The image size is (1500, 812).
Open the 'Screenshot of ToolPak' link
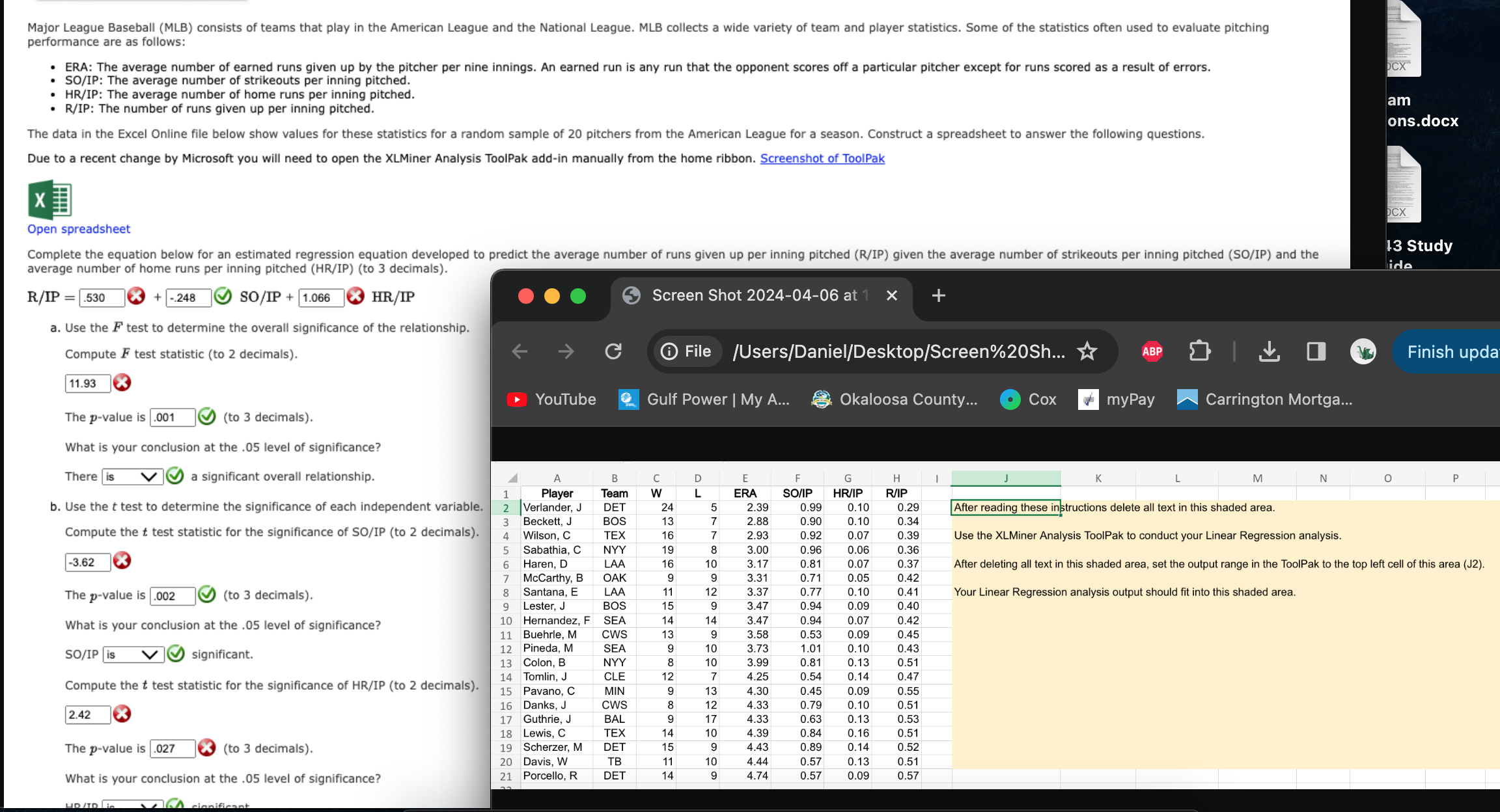(x=822, y=158)
